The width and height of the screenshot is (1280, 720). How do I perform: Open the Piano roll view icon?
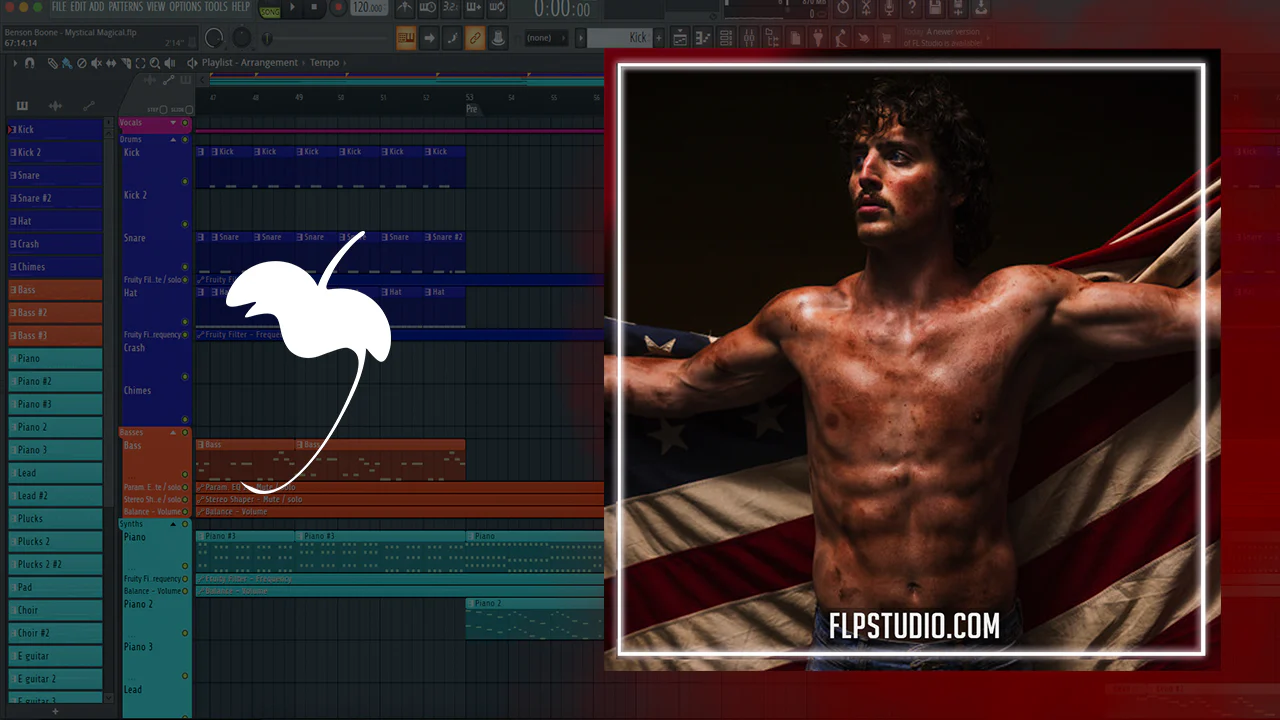(x=703, y=38)
